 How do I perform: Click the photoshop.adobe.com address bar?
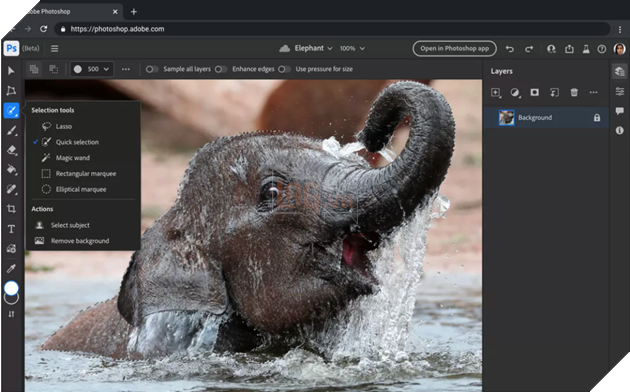pyautogui.click(x=333, y=29)
